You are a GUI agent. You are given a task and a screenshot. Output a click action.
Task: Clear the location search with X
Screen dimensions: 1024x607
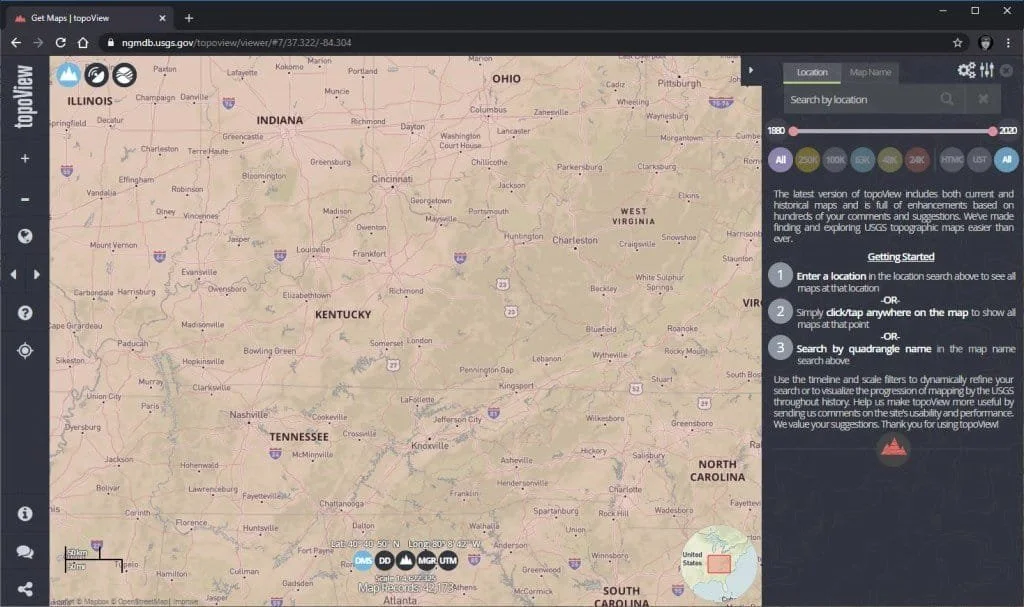(983, 99)
